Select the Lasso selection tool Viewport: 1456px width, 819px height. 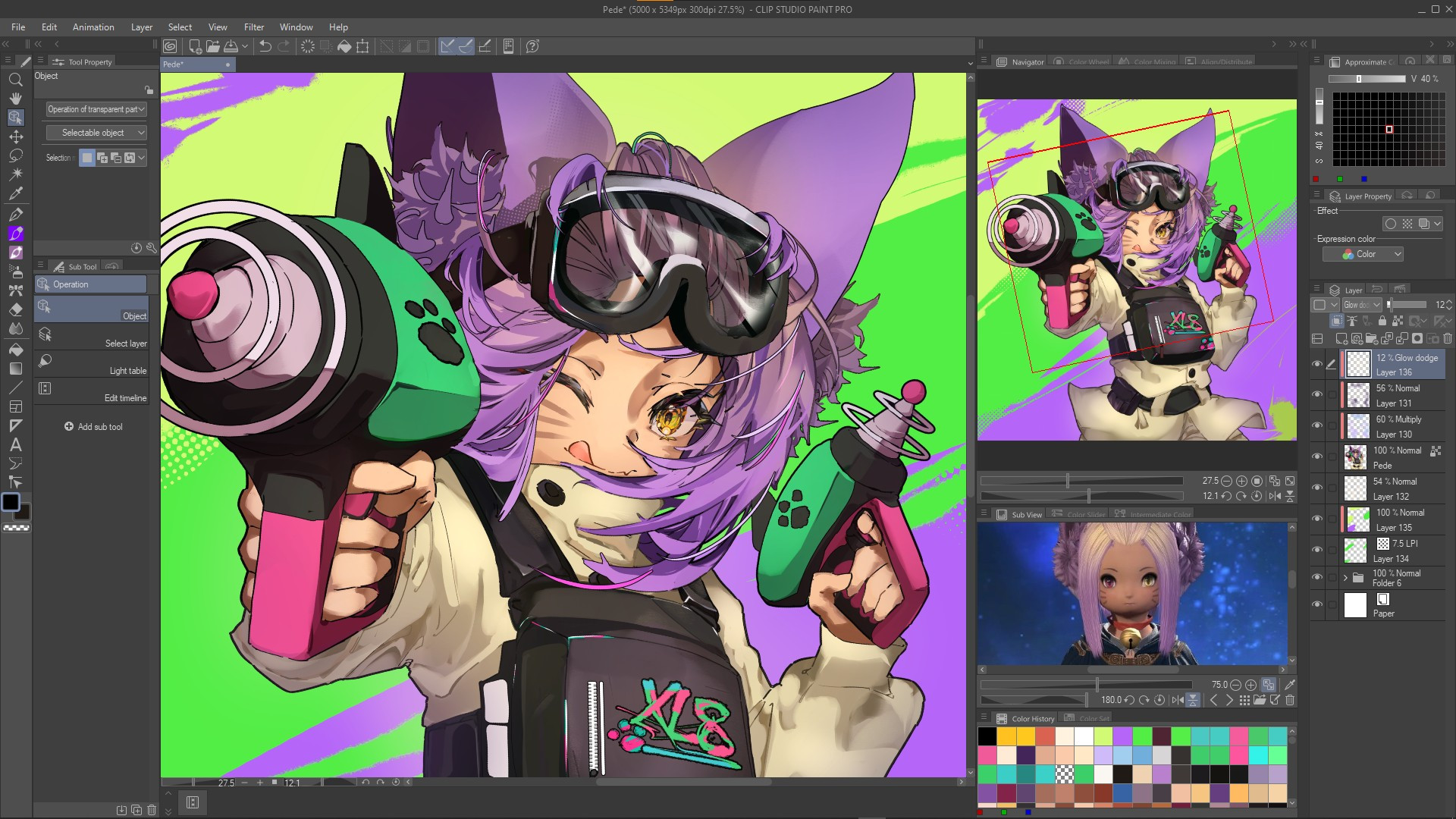pos(15,155)
